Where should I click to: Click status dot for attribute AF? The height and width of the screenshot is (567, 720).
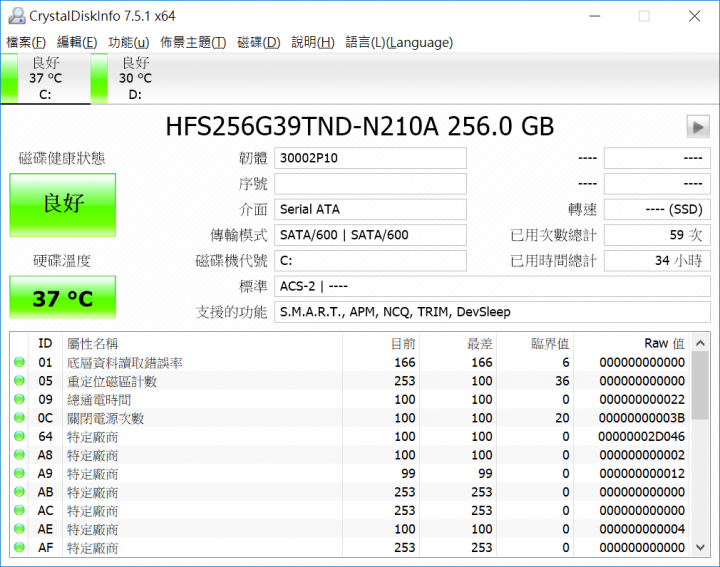[19, 547]
